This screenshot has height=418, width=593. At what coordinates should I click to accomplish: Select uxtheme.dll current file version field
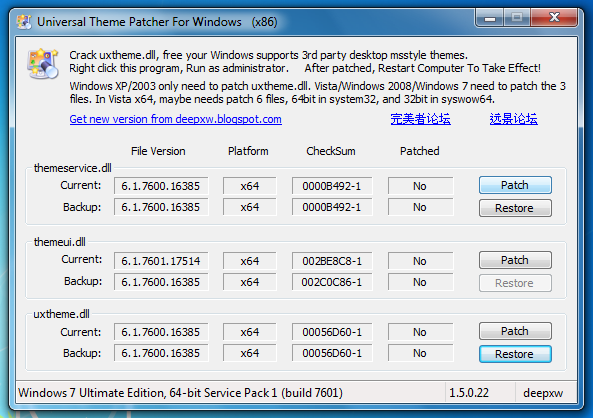(x=161, y=332)
